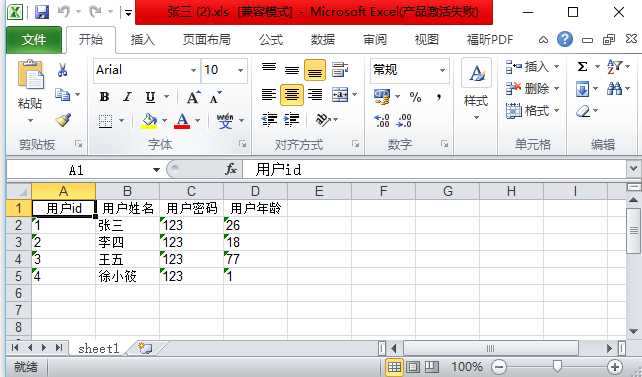Click increase indent icon
642x377 pixels.
291,120
